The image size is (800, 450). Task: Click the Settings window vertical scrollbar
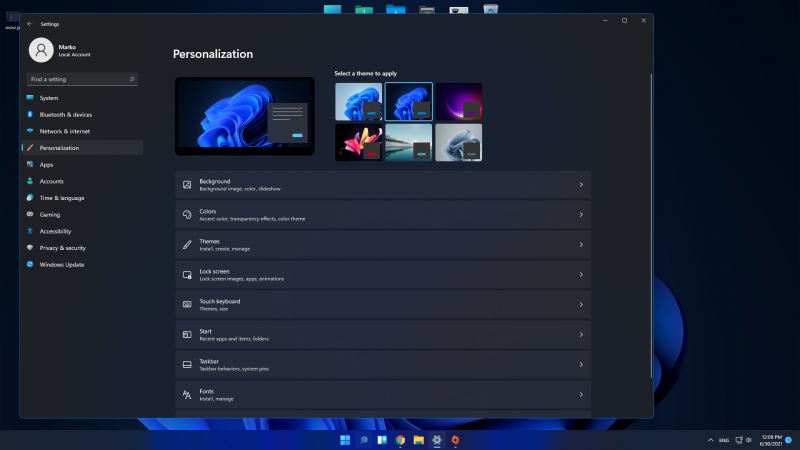click(x=651, y=226)
